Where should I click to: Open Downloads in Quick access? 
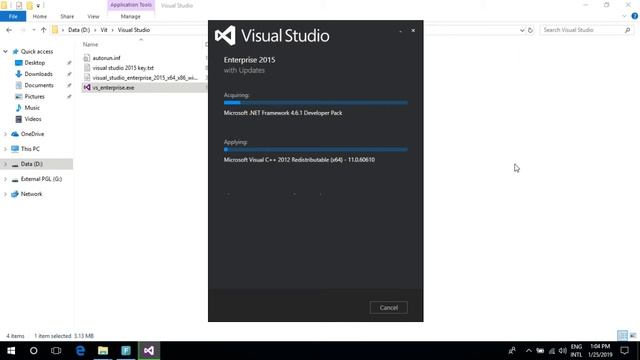coord(38,74)
